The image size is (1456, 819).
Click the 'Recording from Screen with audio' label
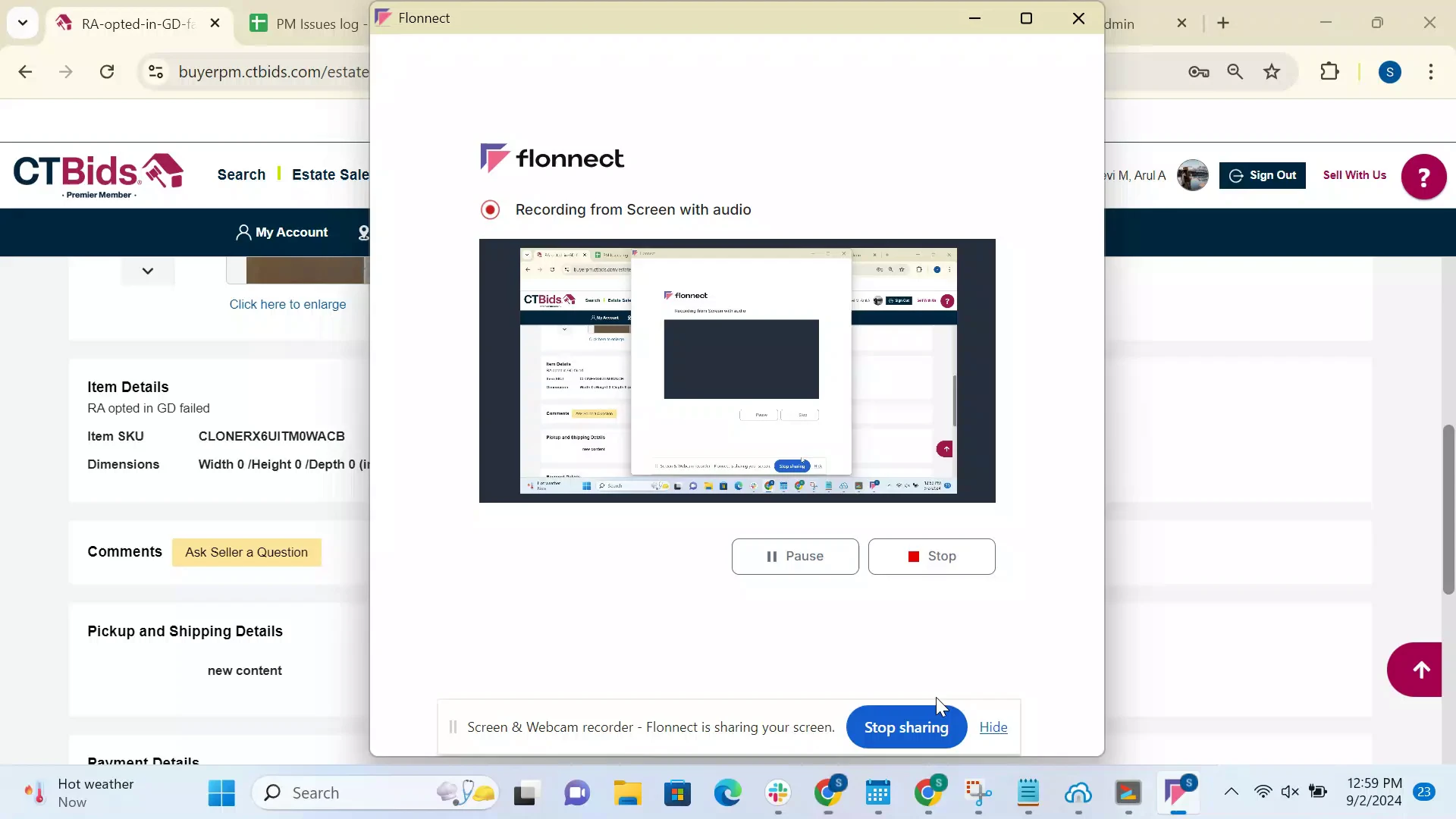pos(633,210)
